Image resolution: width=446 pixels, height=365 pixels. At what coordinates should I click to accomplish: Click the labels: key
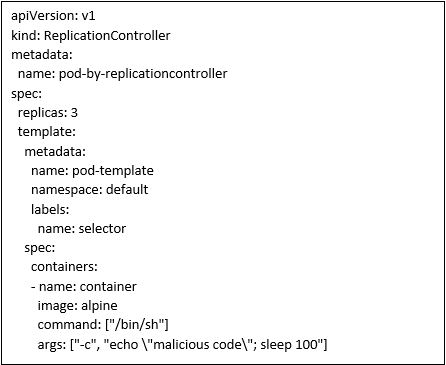pos(50,209)
